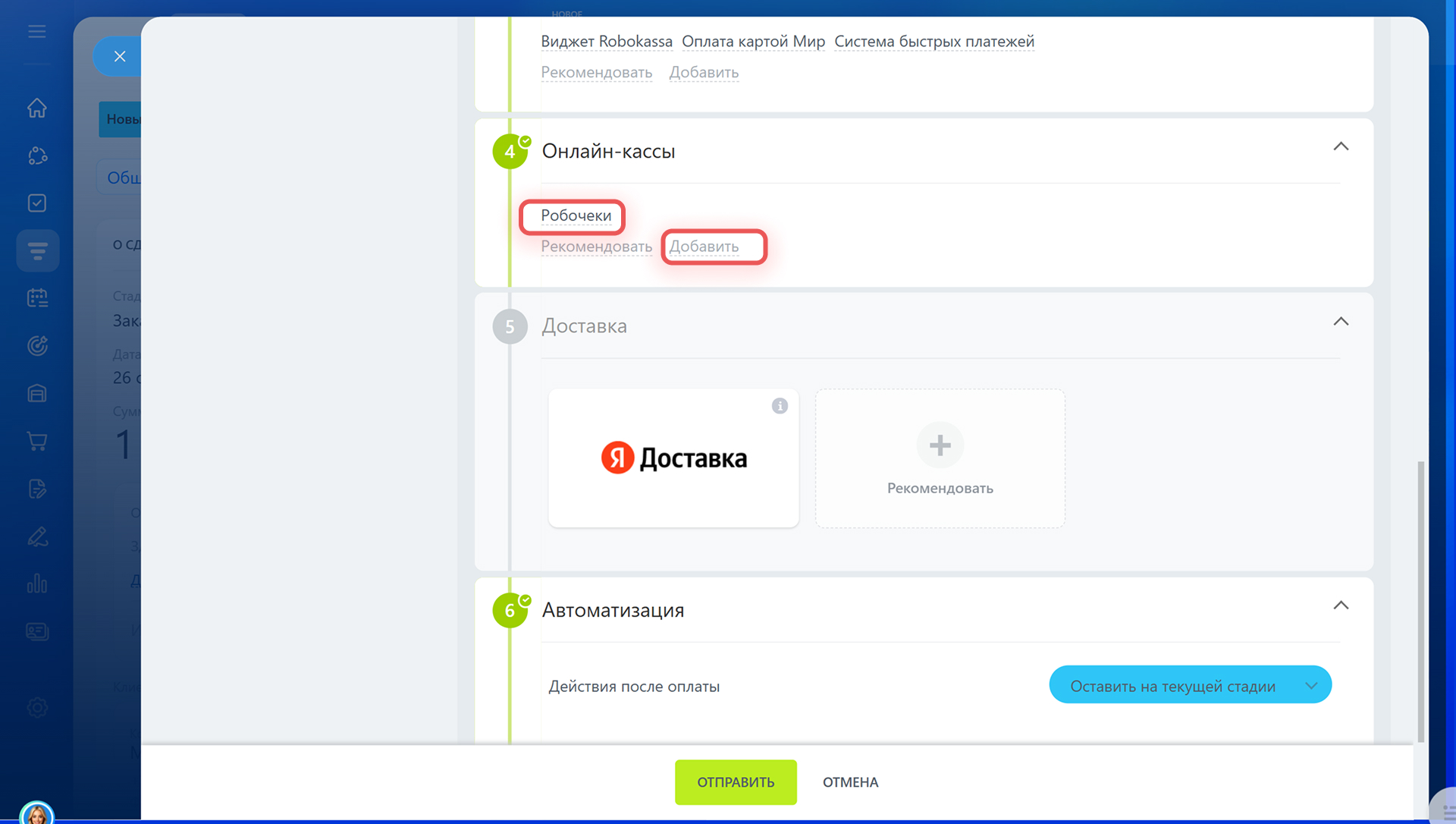Click the Робочеки link
1456x824 pixels.
[576, 216]
